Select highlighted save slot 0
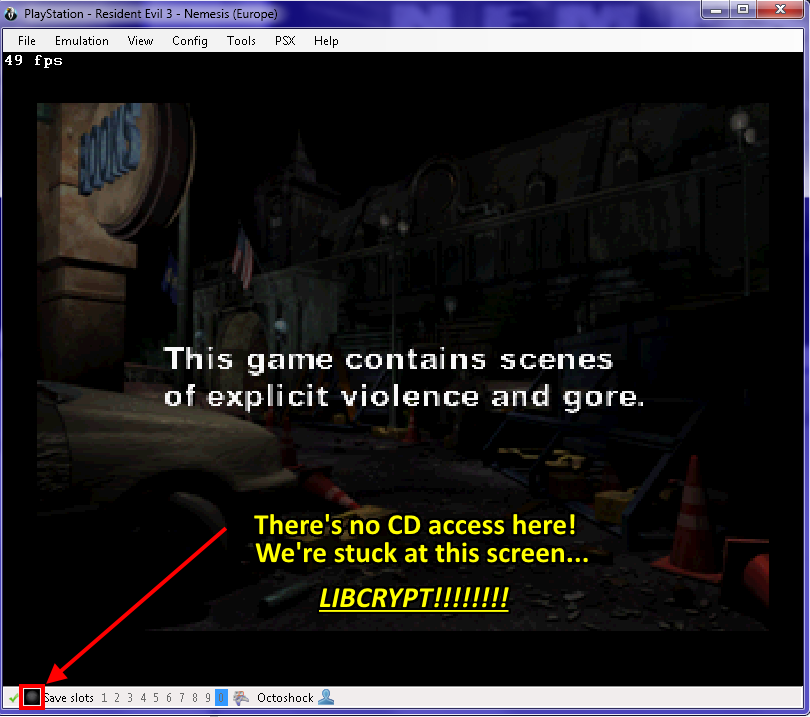The height and width of the screenshot is (717, 810). [x=221, y=698]
